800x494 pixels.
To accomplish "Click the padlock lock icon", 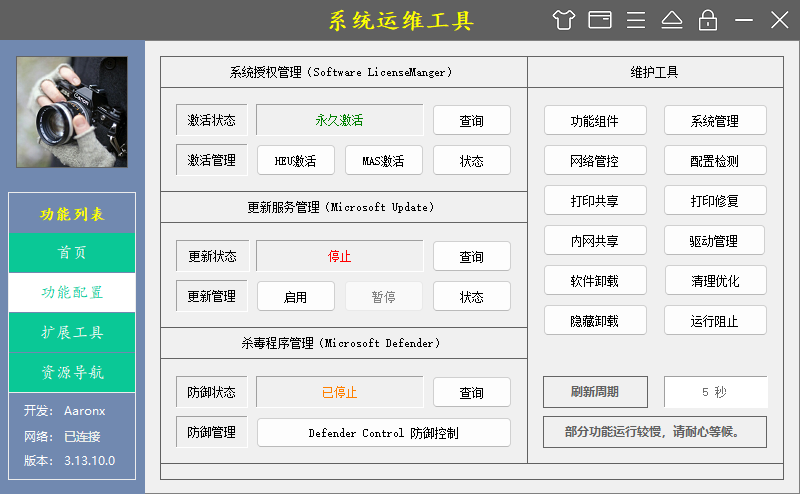I will (708, 20).
